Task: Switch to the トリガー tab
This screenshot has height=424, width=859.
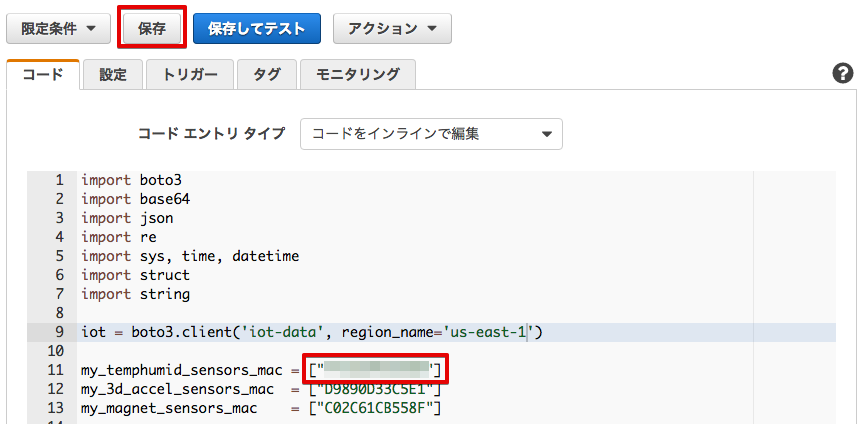Action: (190, 75)
